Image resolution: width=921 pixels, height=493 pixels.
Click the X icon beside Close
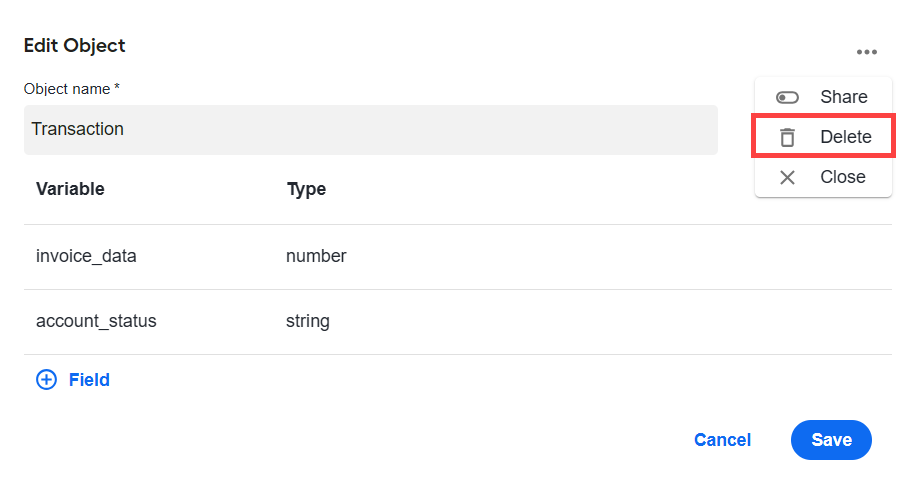[x=787, y=177]
